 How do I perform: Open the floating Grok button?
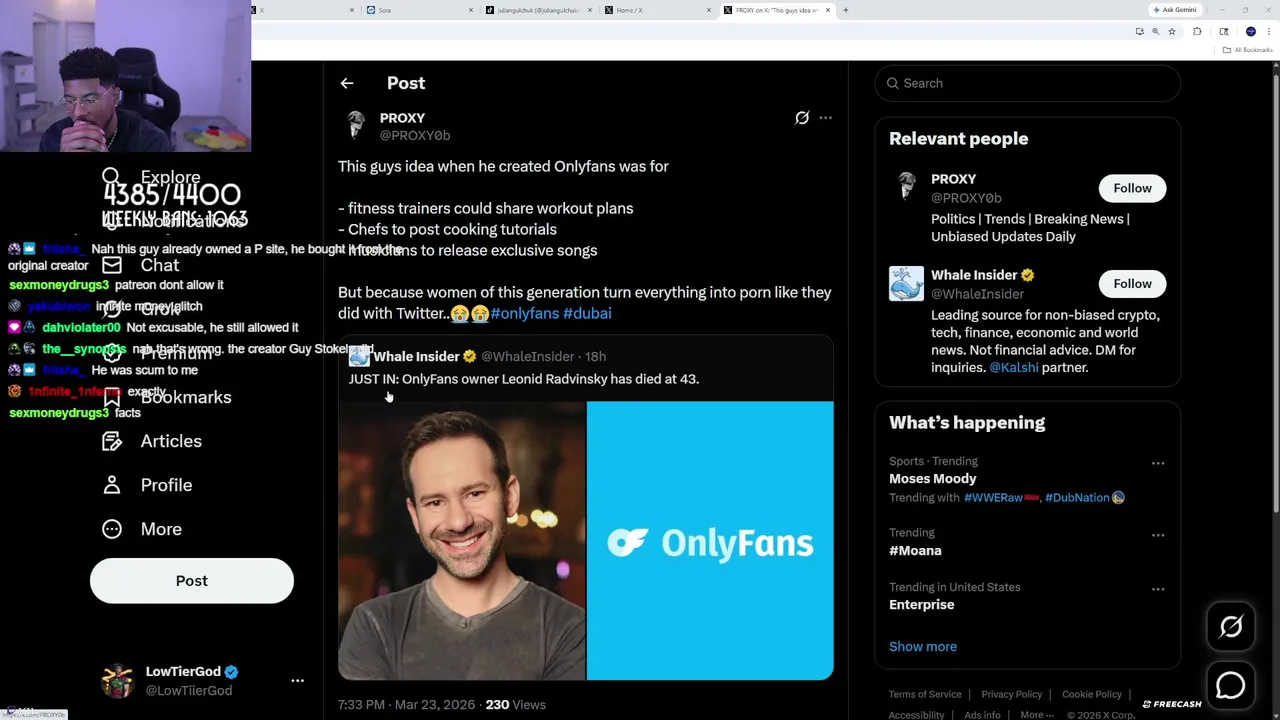[x=1231, y=627]
